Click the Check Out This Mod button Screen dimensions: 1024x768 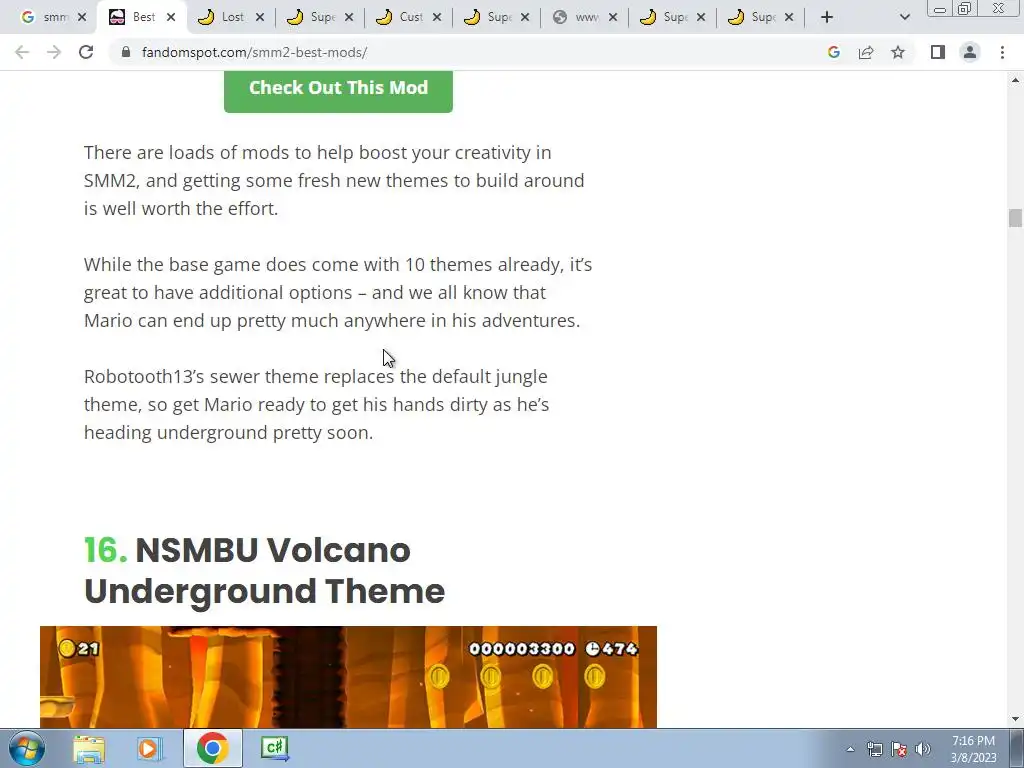pos(338,91)
